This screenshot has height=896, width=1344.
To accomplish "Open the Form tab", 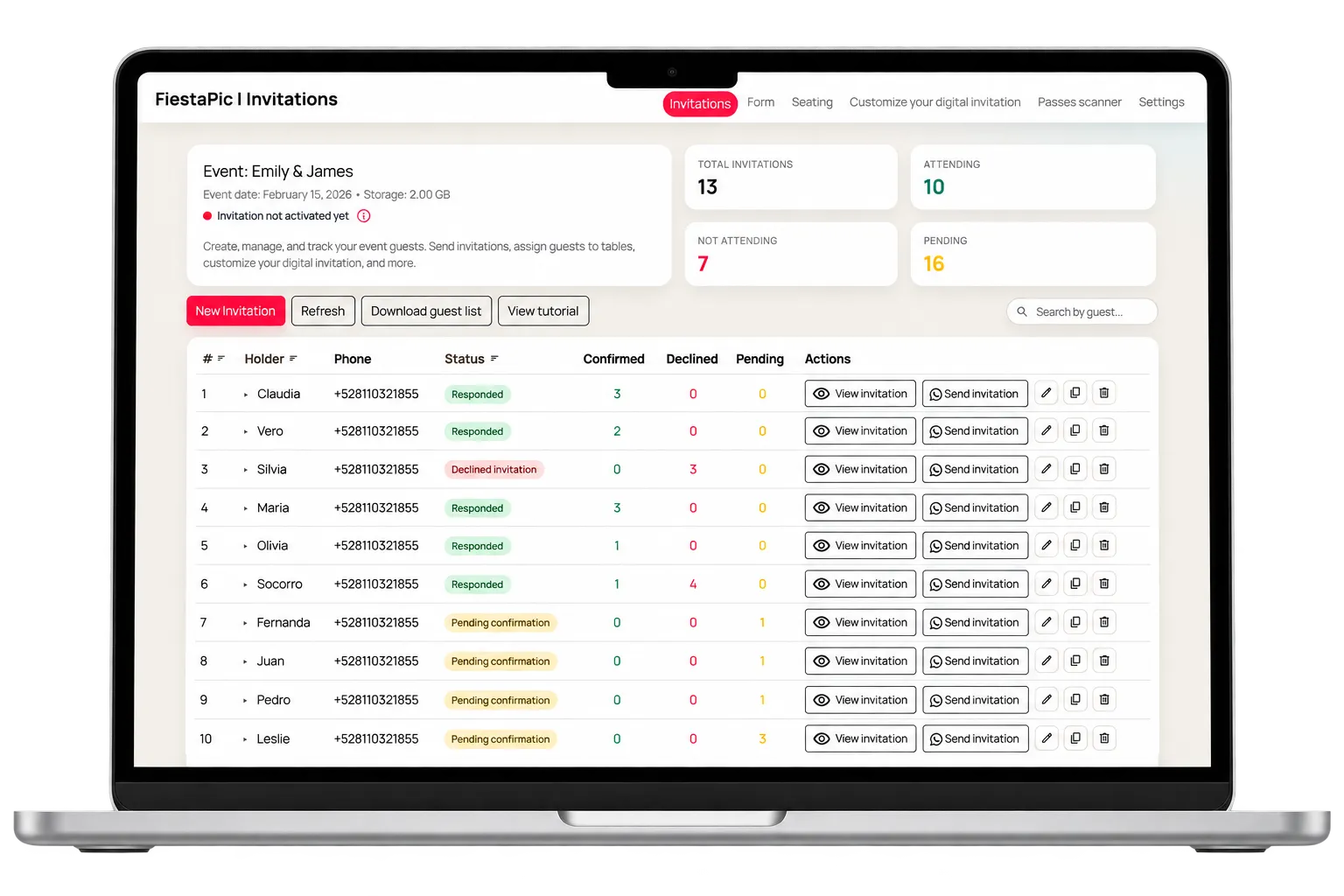I will click(x=760, y=102).
